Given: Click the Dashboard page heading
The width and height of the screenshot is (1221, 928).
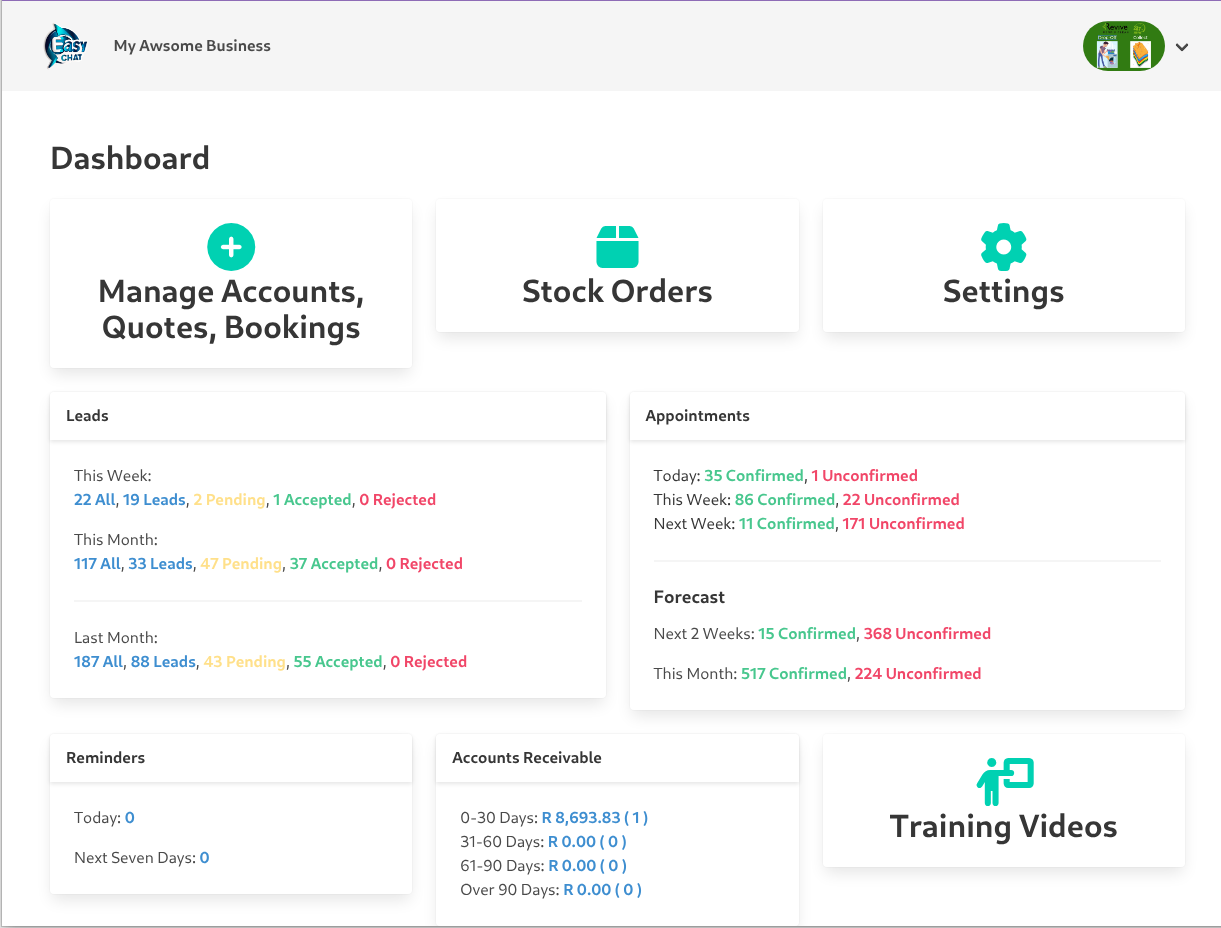Looking at the screenshot, I should point(130,158).
